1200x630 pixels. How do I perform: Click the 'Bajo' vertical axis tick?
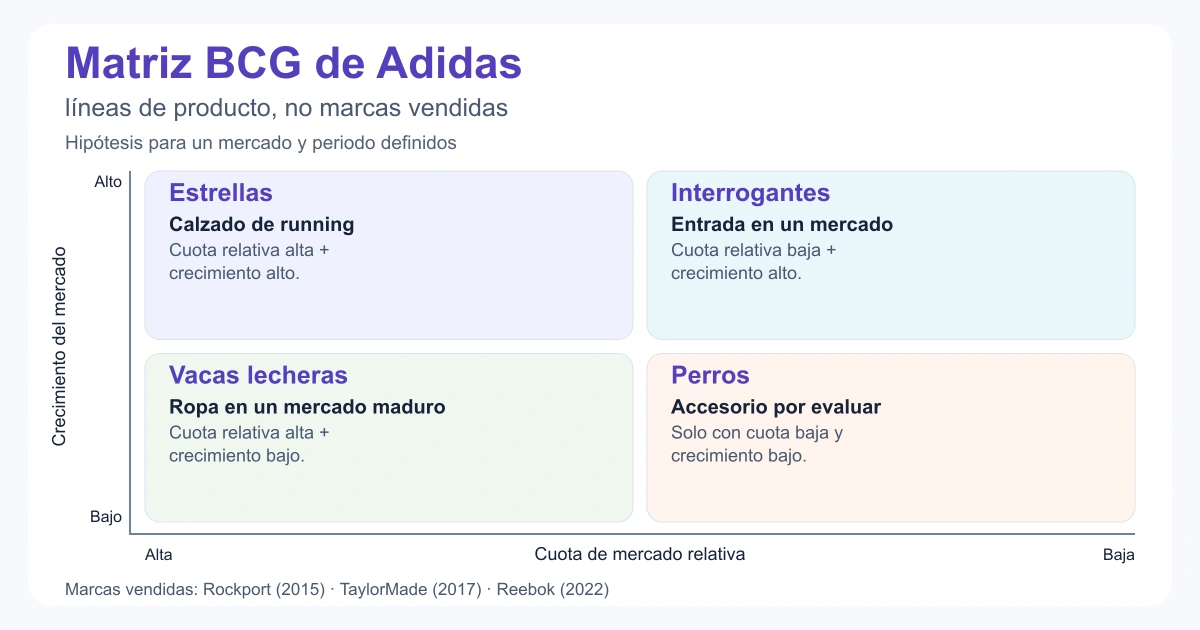(106, 517)
